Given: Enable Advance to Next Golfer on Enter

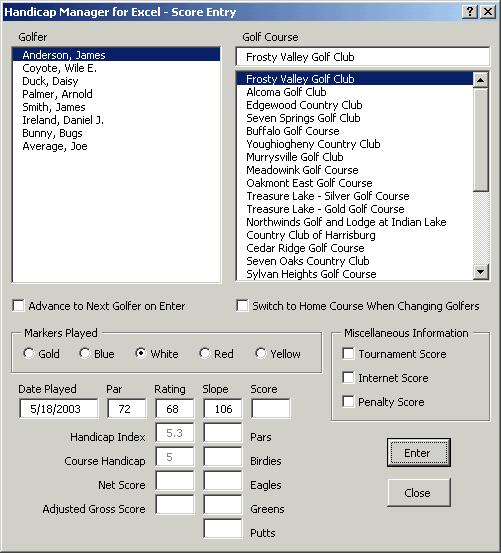Looking at the screenshot, I should (18, 305).
